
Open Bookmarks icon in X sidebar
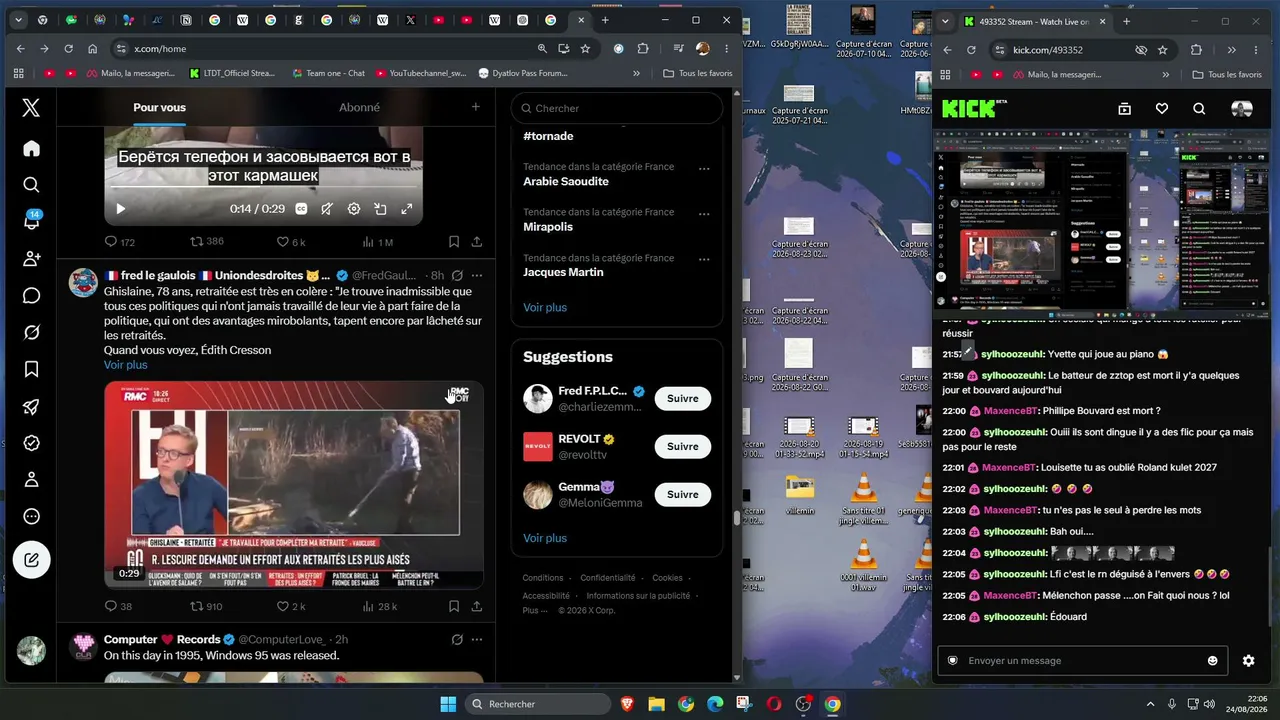click(31, 369)
